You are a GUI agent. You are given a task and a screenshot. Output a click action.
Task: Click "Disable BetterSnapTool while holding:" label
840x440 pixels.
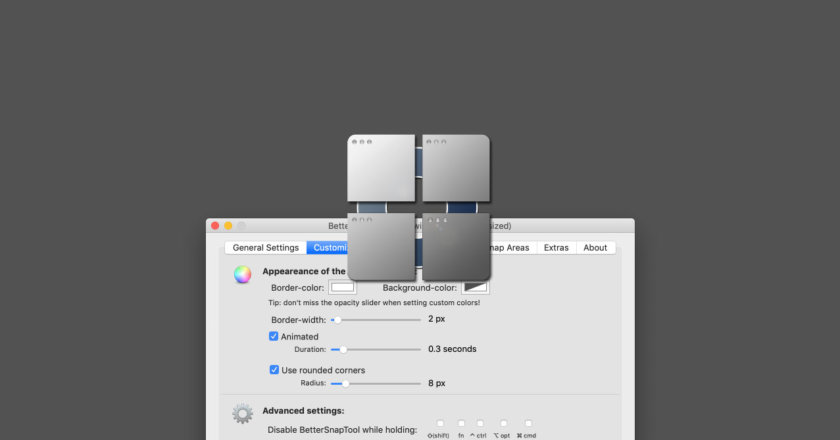[x=342, y=430]
